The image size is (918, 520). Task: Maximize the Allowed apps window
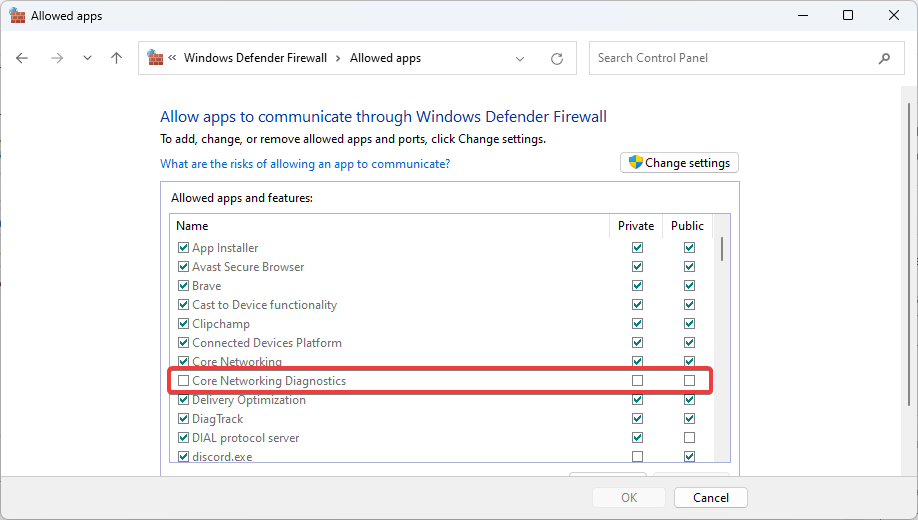coord(848,15)
